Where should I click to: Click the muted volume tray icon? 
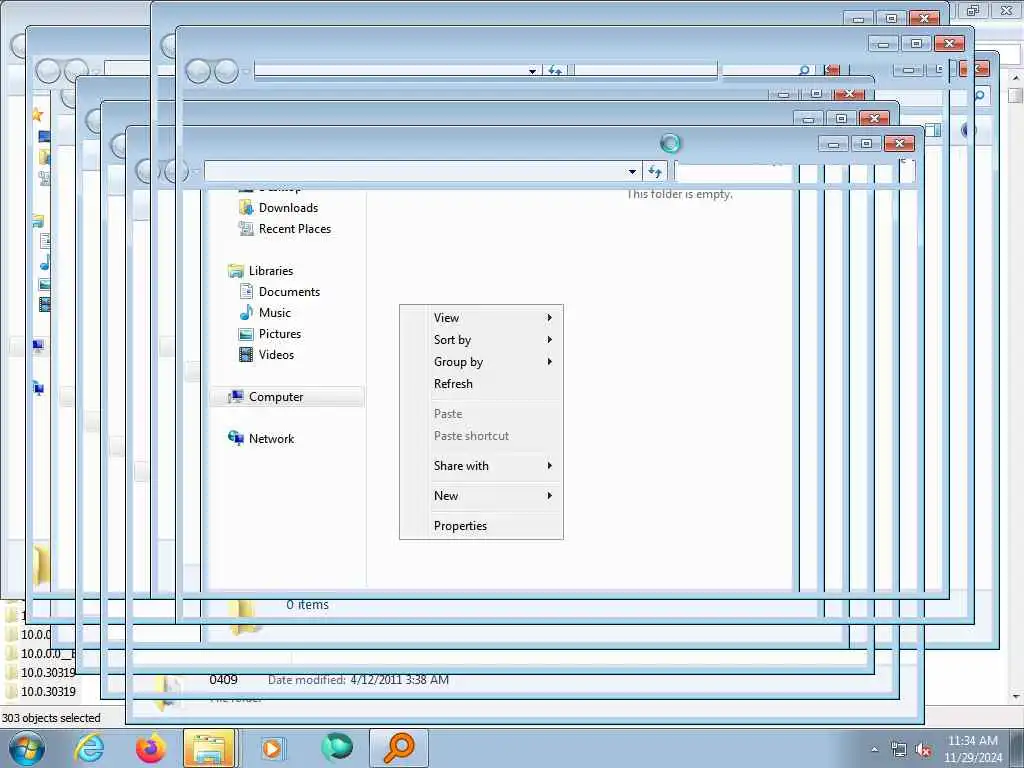tap(923, 750)
